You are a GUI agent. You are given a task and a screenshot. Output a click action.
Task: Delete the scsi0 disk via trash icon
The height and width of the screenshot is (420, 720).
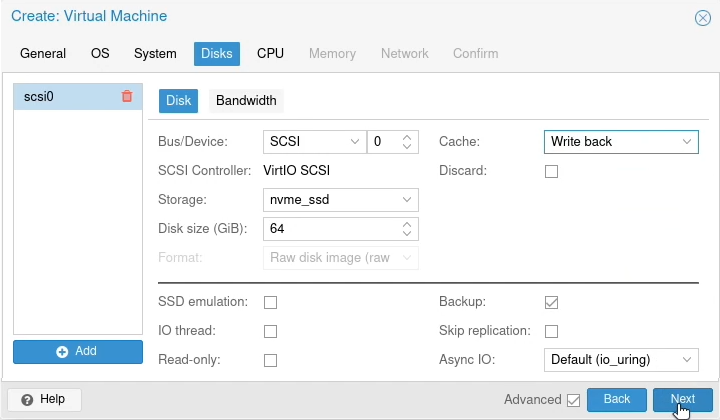126,97
